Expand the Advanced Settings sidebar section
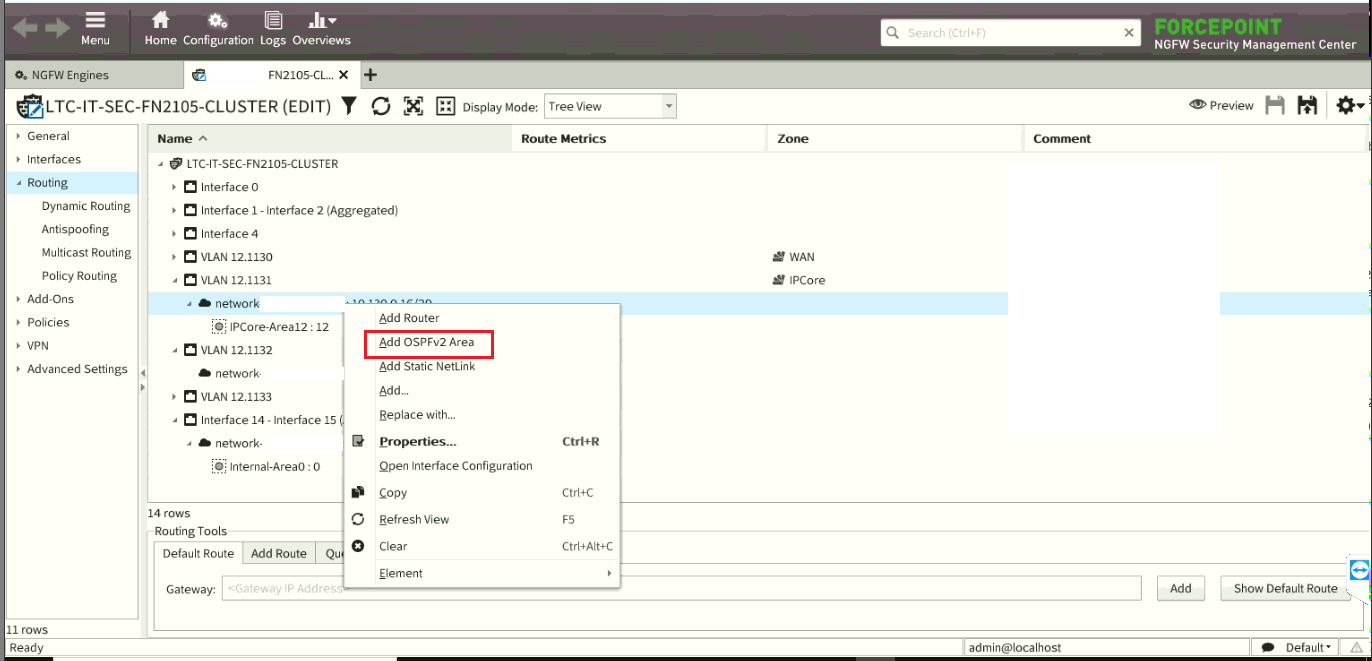 point(19,369)
